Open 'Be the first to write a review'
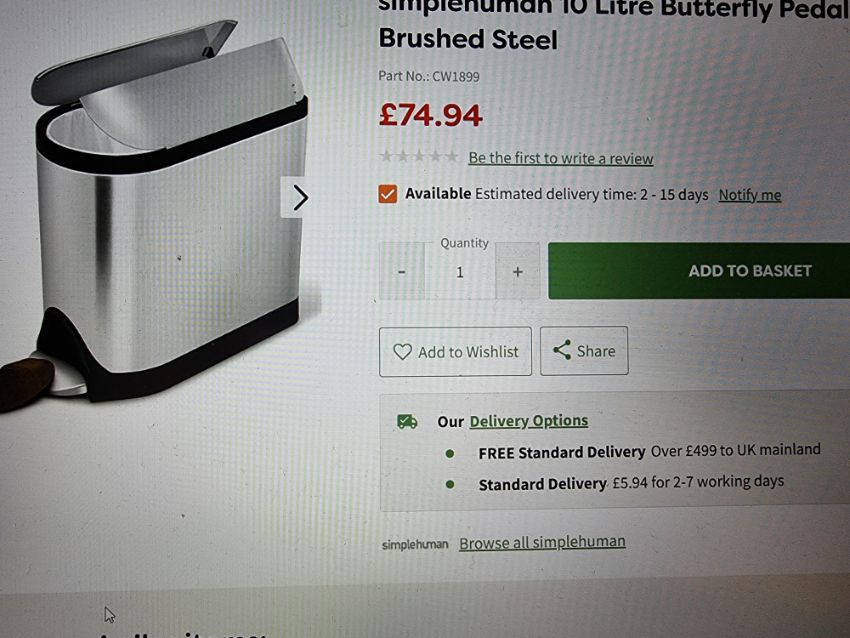 [561, 158]
